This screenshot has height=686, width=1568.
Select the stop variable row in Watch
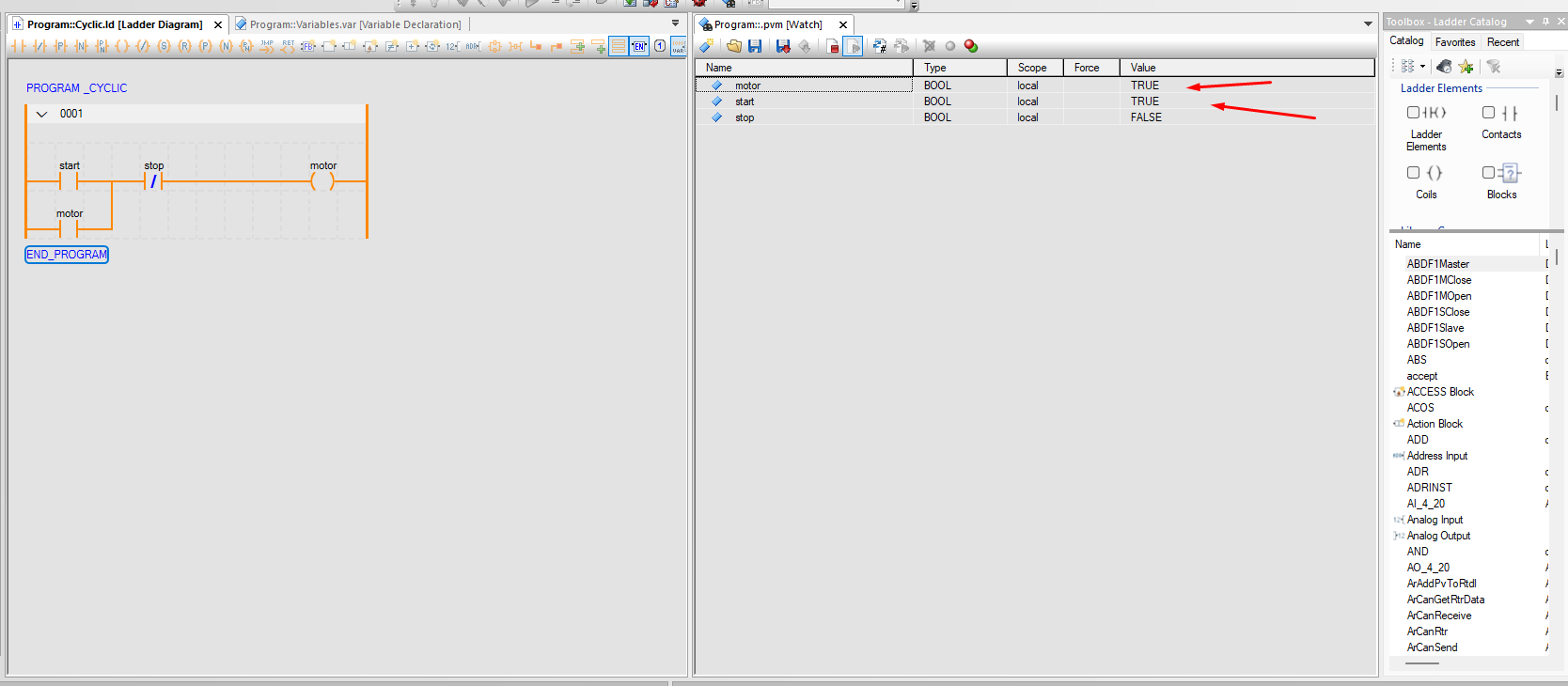pos(1035,117)
